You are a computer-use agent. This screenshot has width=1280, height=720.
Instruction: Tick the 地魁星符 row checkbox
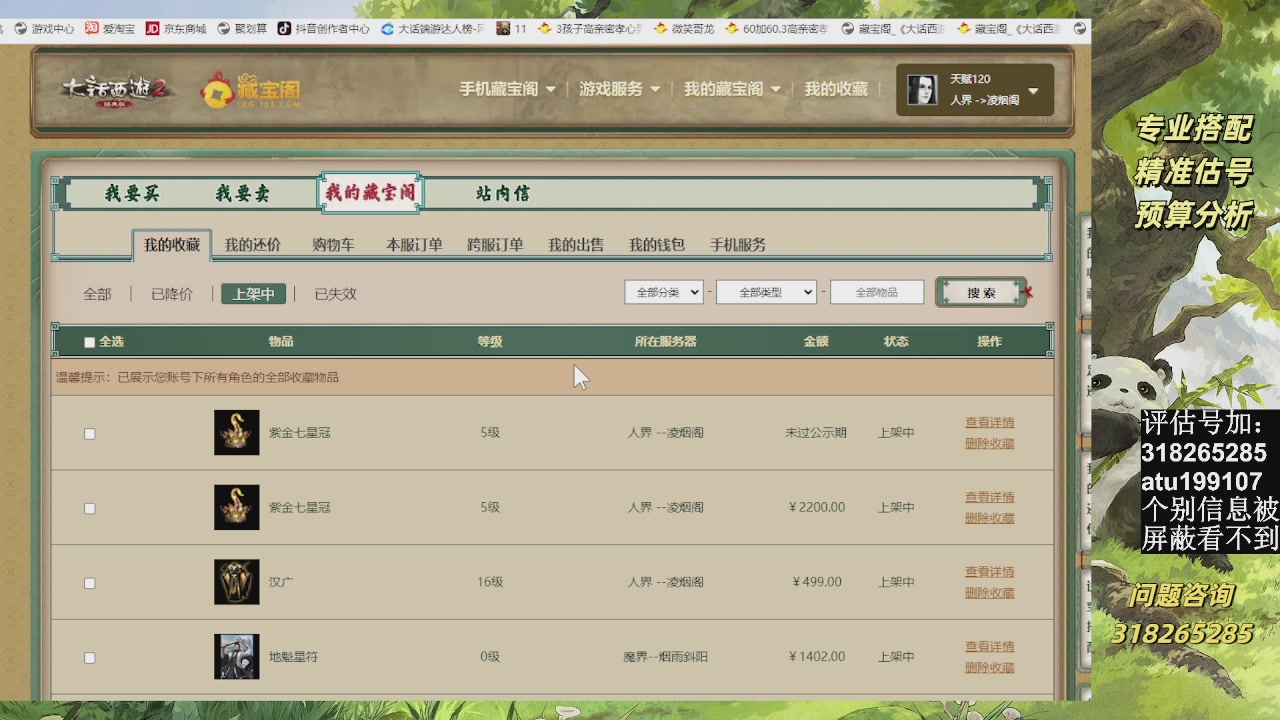[90, 658]
